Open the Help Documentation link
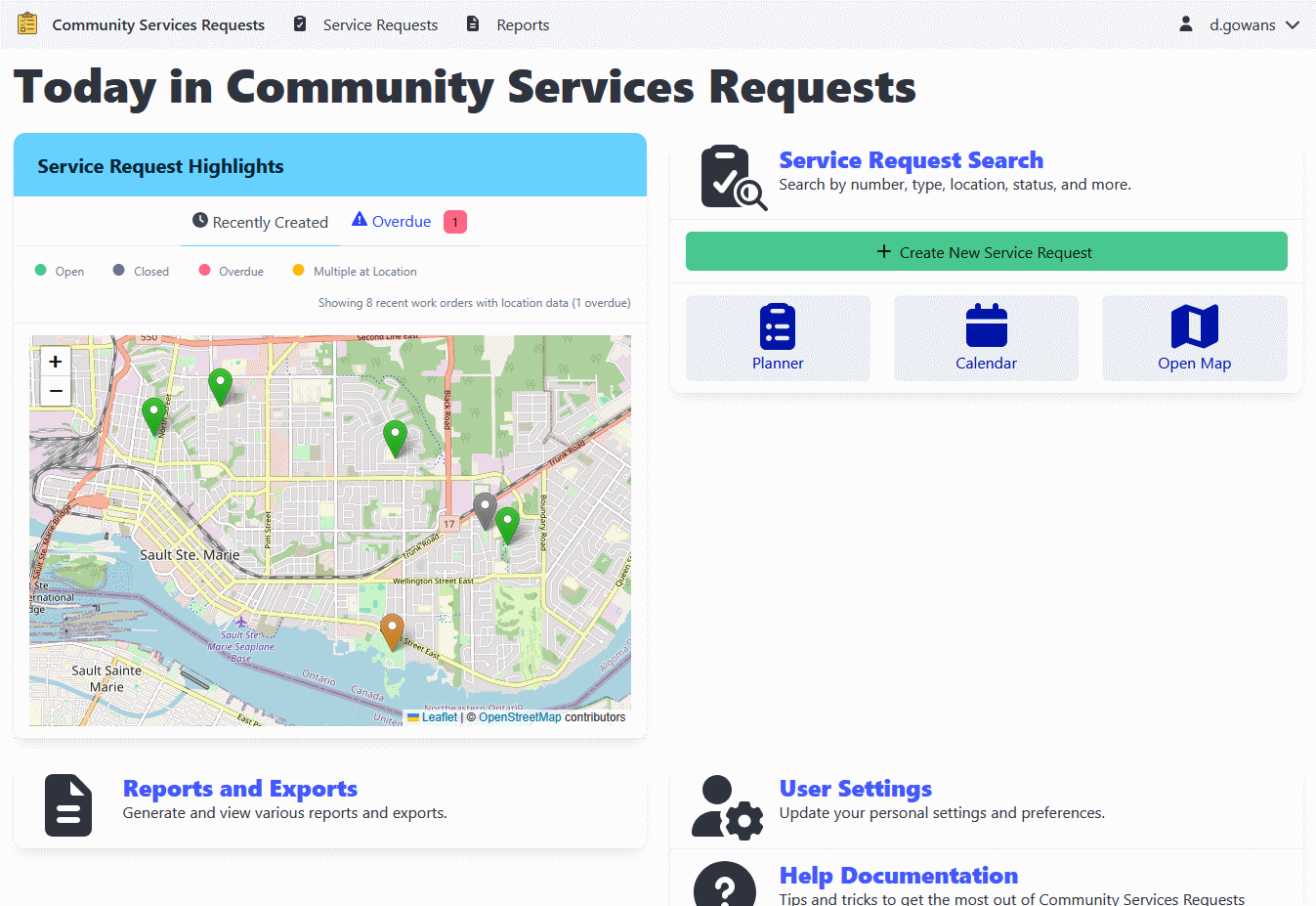The image size is (1316, 906). click(898, 875)
